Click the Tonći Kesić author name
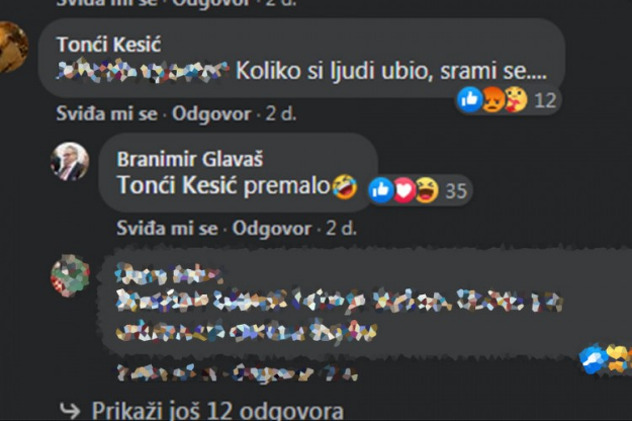 click(109, 44)
